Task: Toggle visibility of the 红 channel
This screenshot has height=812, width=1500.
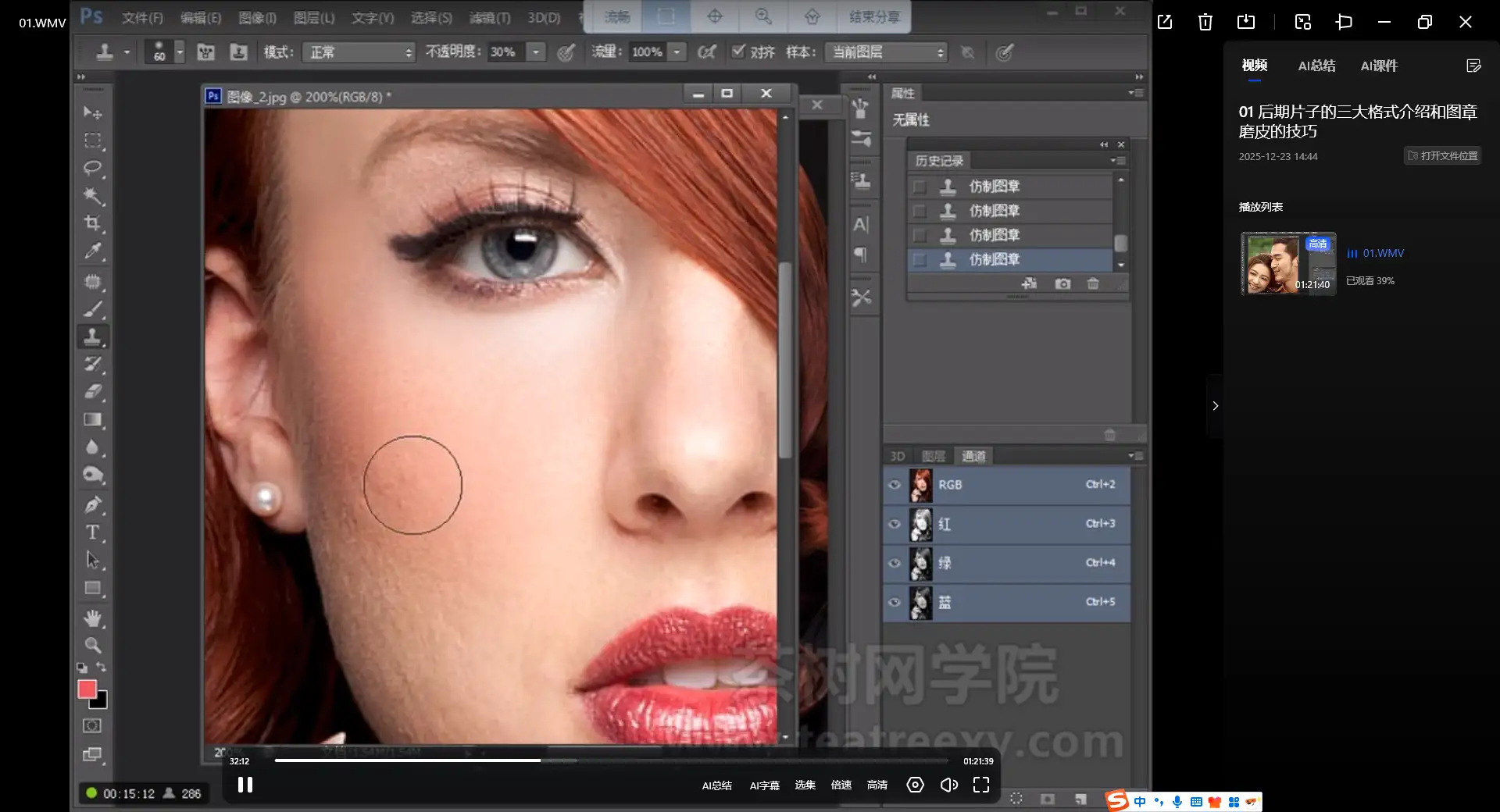Action: 895,524
